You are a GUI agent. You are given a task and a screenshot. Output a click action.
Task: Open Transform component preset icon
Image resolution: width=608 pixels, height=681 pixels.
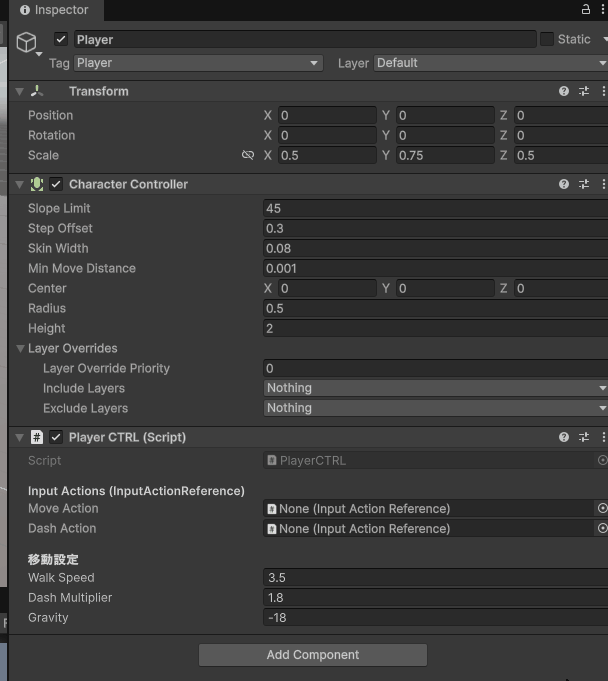click(x=584, y=91)
